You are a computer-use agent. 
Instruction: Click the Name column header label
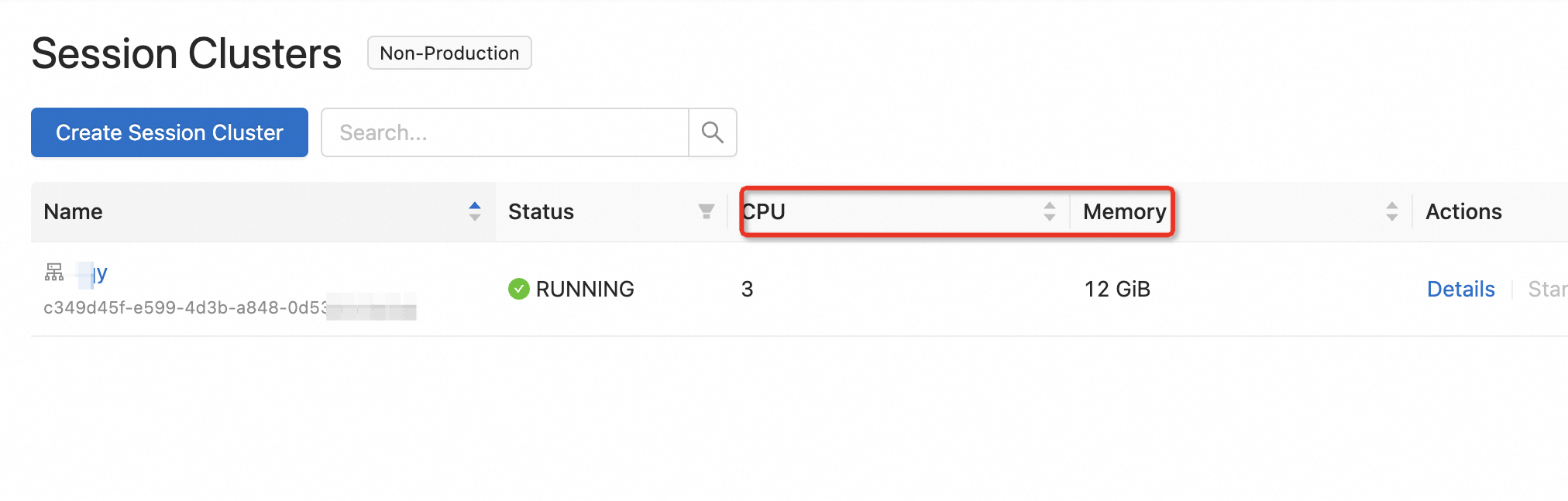(73, 211)
